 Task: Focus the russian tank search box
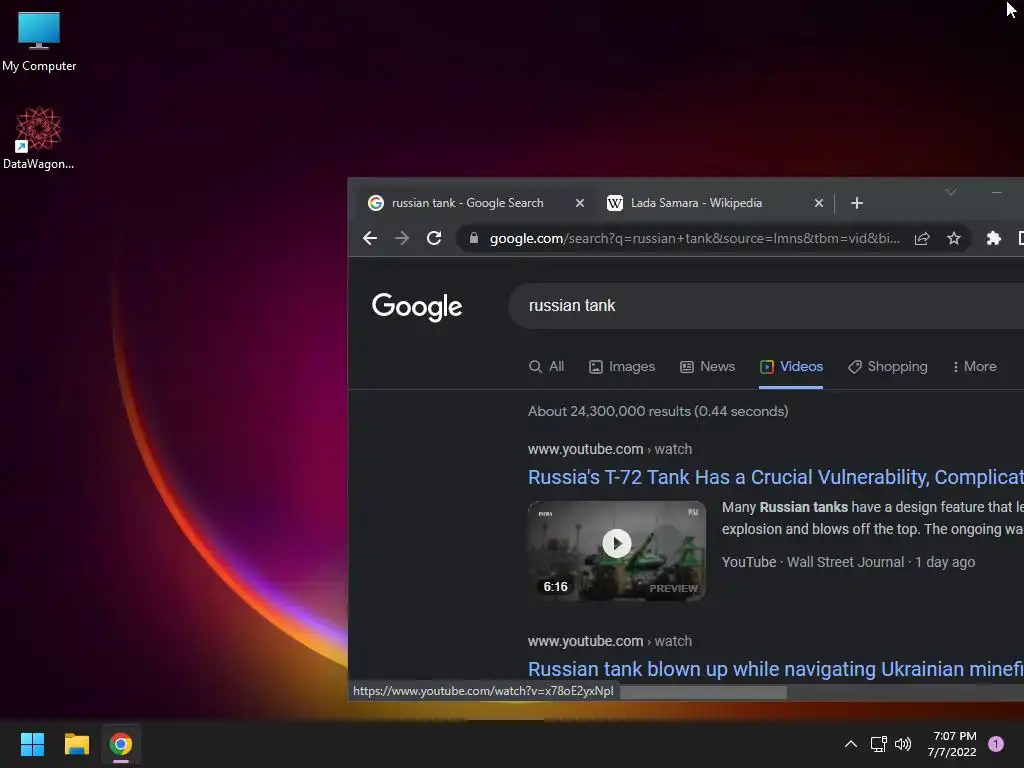(x=765, y=306)
